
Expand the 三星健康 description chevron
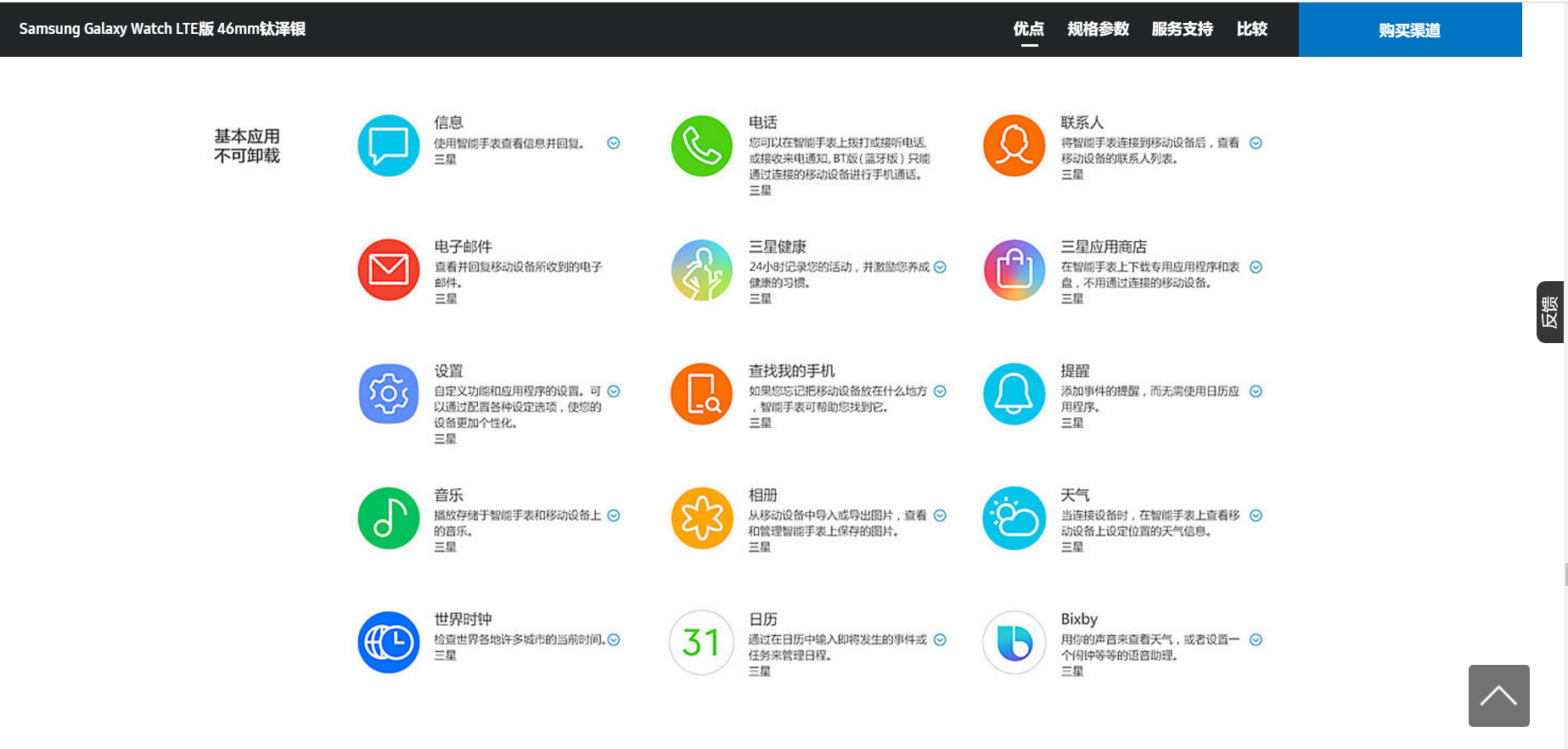[941, 267]
